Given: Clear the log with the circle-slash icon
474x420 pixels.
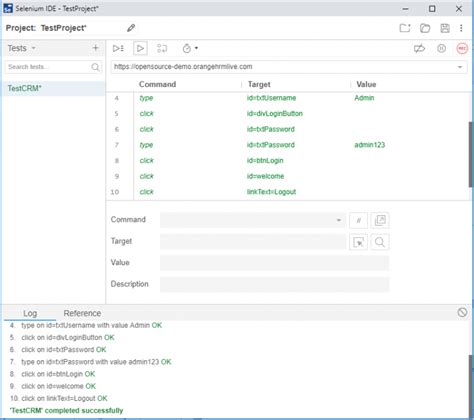Looking at the screenshot, I should (462, 312).
